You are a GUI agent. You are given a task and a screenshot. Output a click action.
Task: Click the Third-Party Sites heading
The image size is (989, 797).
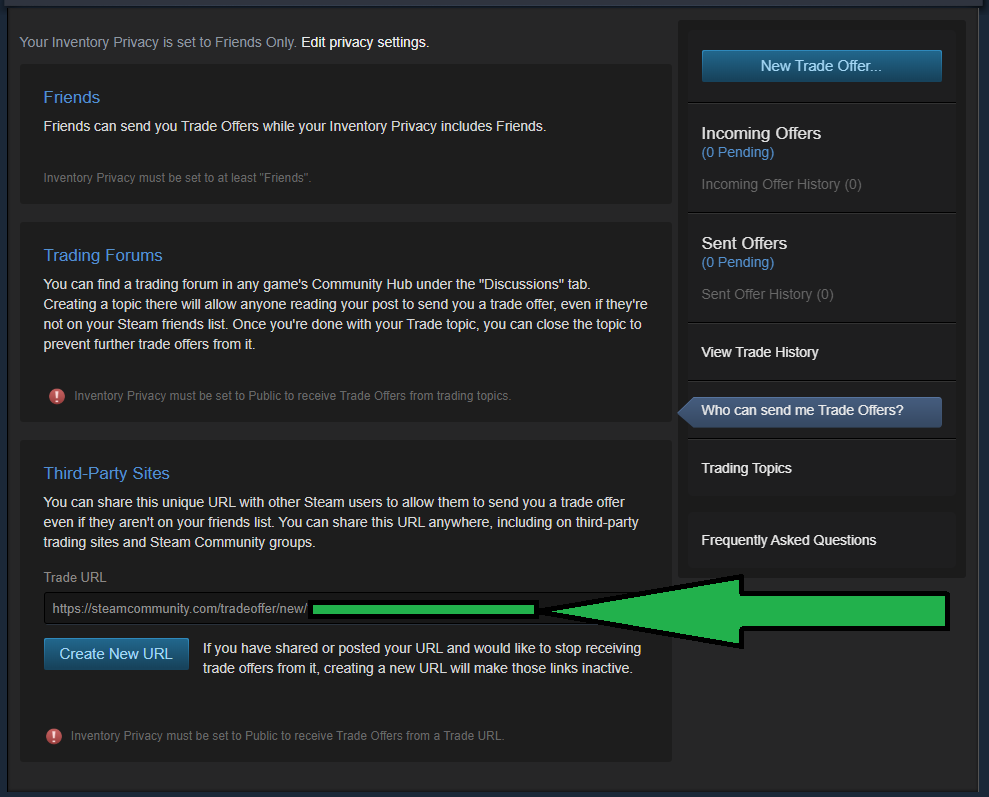107,474
